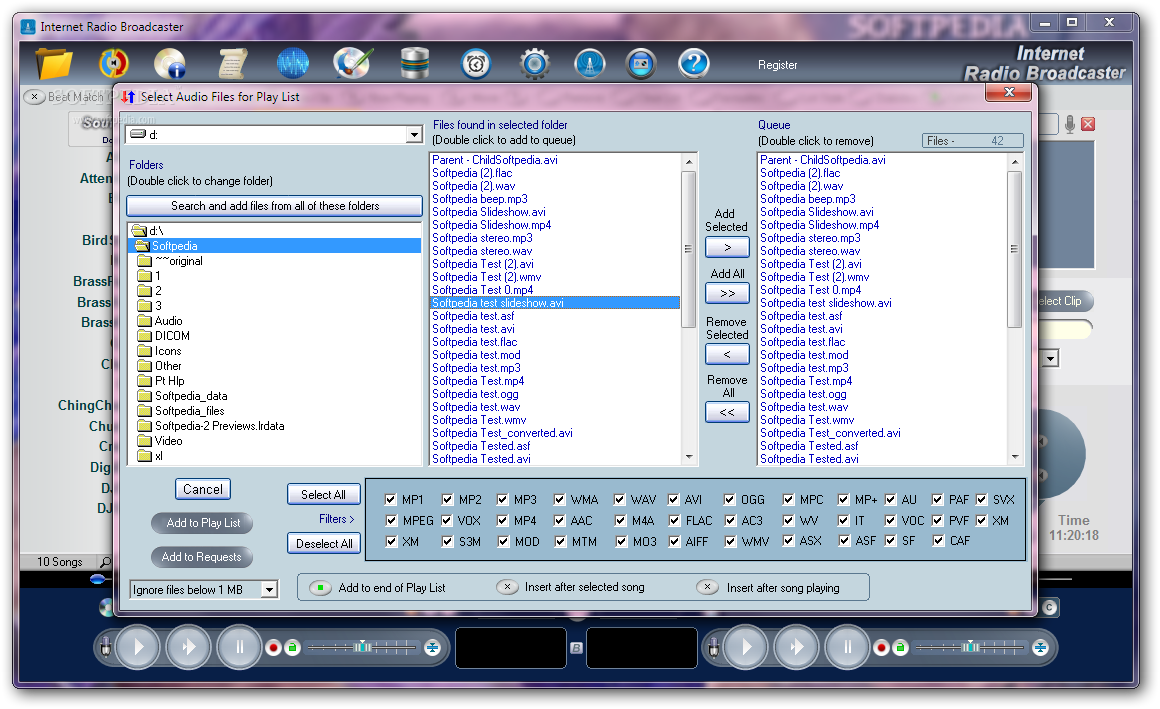Open the CD info toolbar icon
This screenshot has width=1160, height=709.
point(169,64)
